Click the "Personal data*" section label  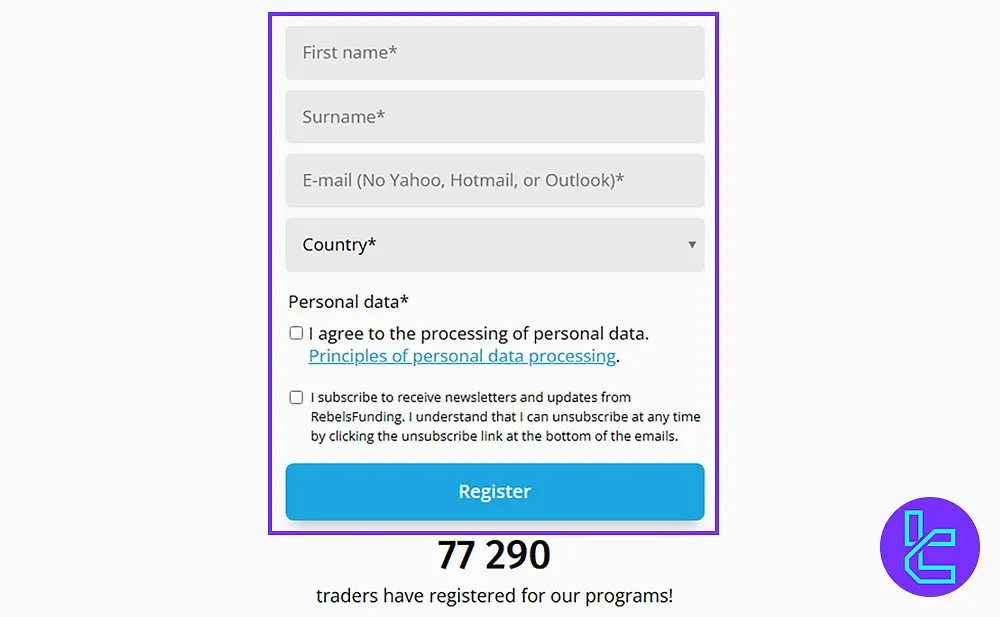coord(348,302)
